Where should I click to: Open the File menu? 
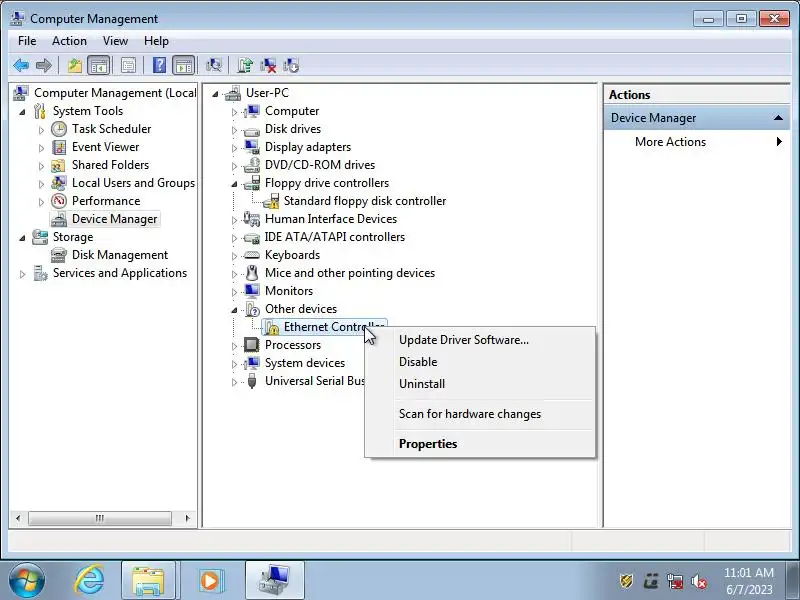pyautogui.click(x=27, y=41)
